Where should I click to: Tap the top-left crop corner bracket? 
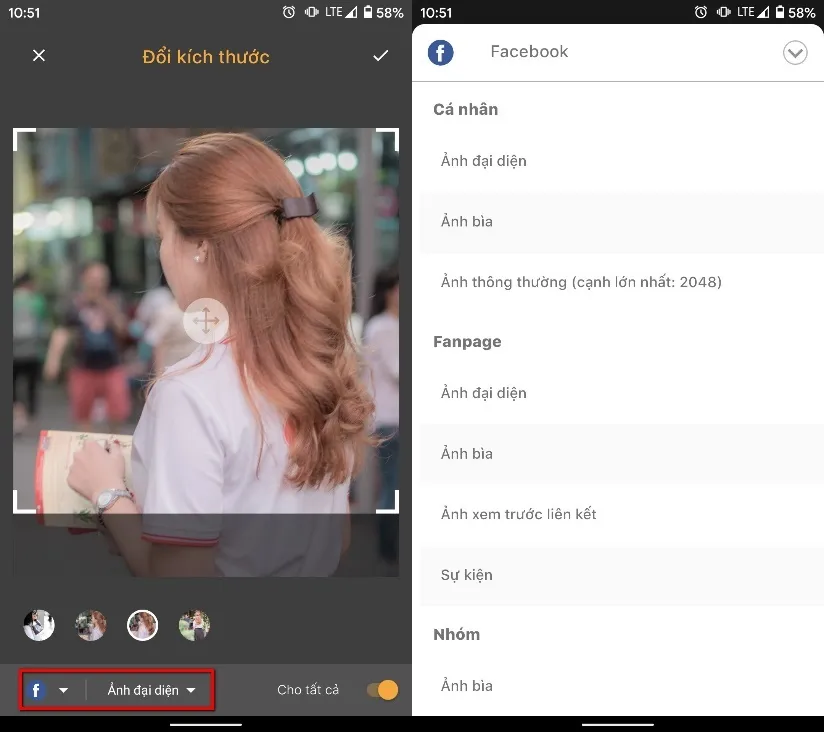click(x=20, y=135)
